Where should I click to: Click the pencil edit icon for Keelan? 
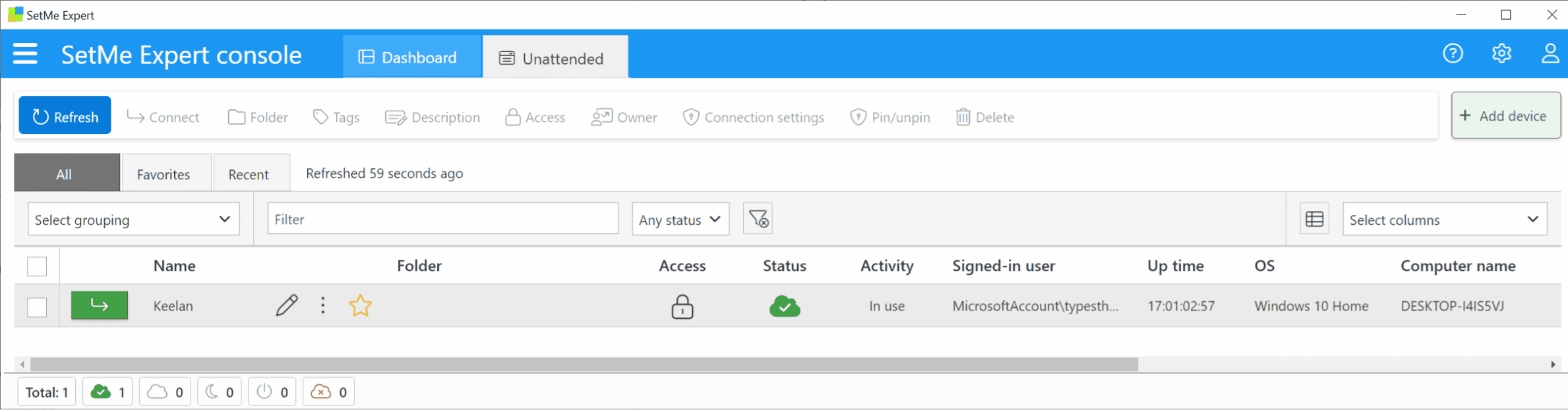tap(287, 305)
